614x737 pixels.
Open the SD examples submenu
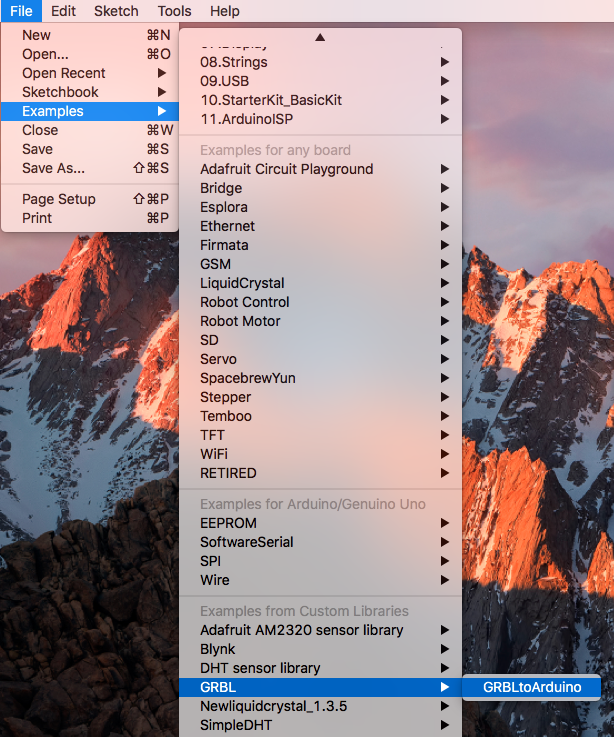tap(320, 340)
